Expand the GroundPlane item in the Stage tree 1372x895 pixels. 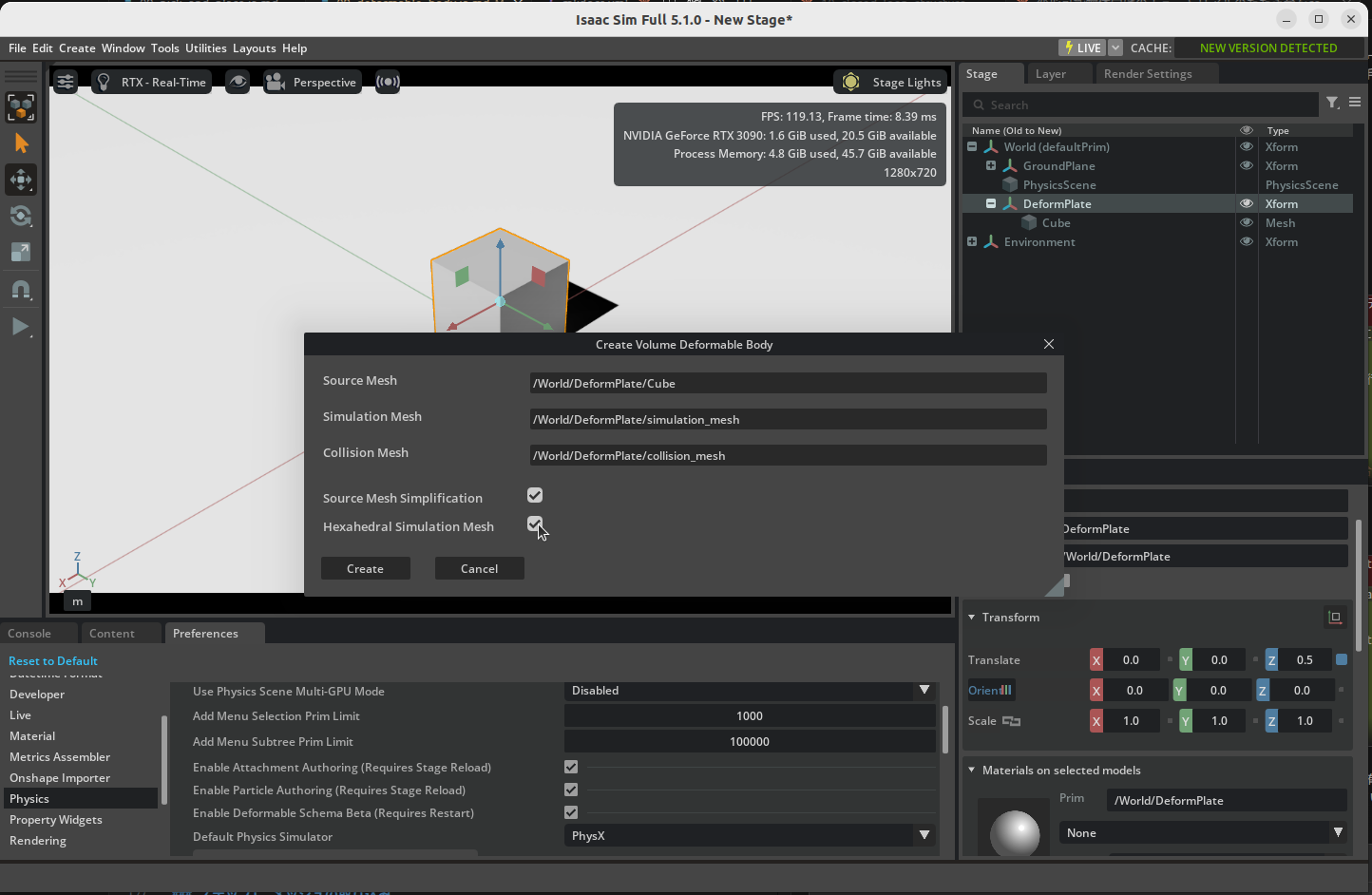pos(989,165)
